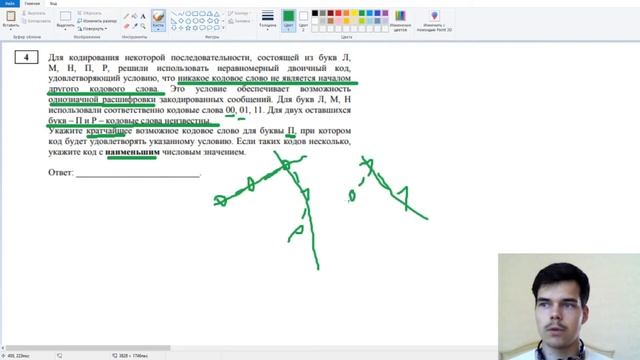Select the Eraser tool
This screenshot has width=640, height=360.
point(127,26)
